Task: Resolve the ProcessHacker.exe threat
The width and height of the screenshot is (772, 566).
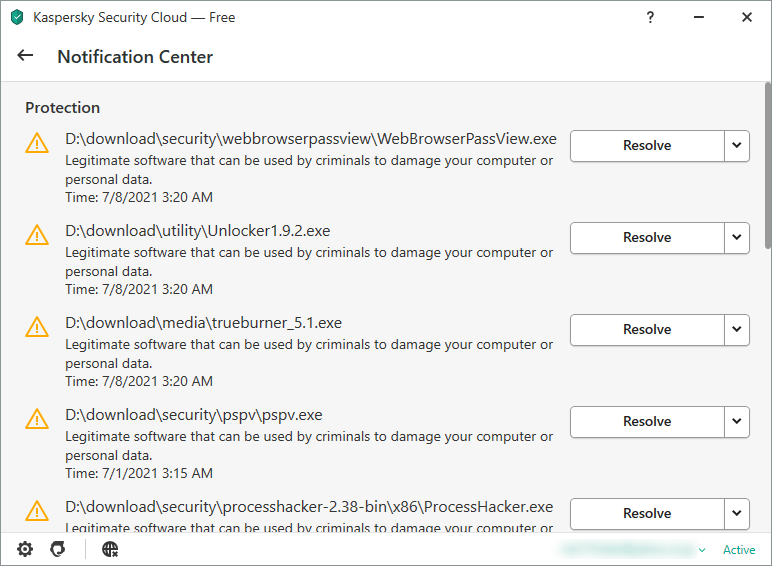Action: 647,514
